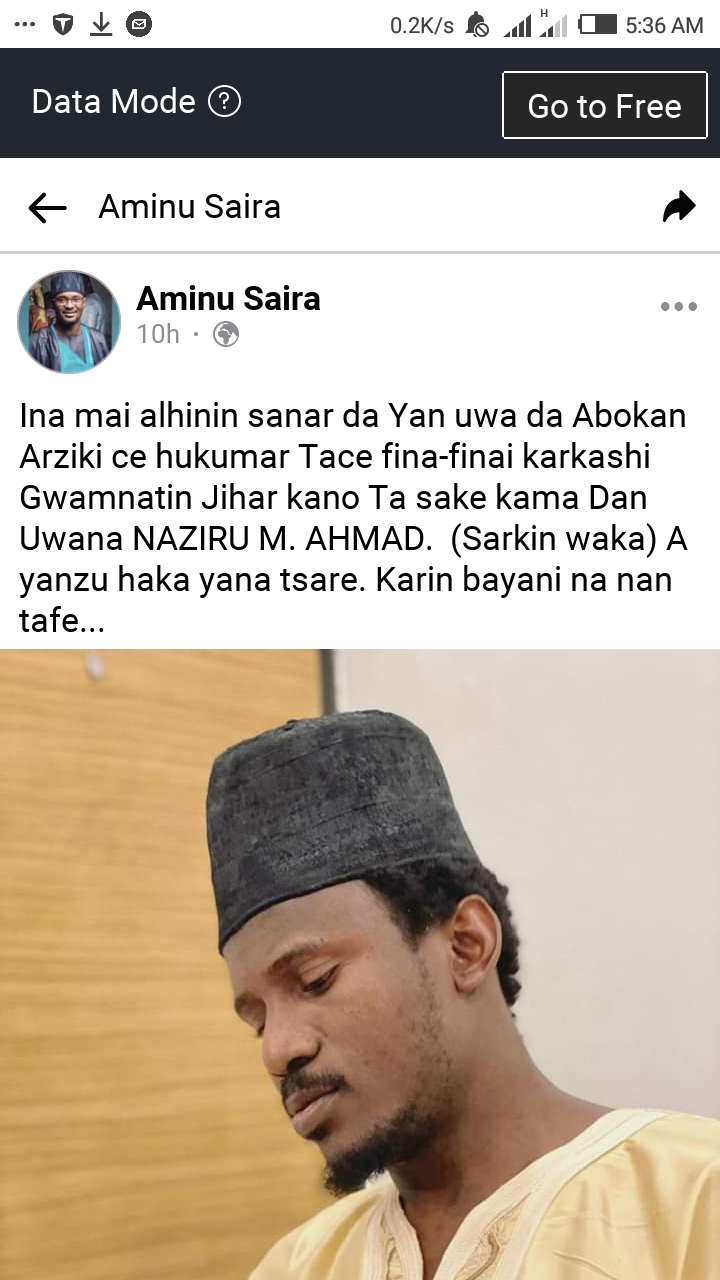720x1280 pixels.
Task: Tap the back arrow icon
Action: [x=47, y=208]
